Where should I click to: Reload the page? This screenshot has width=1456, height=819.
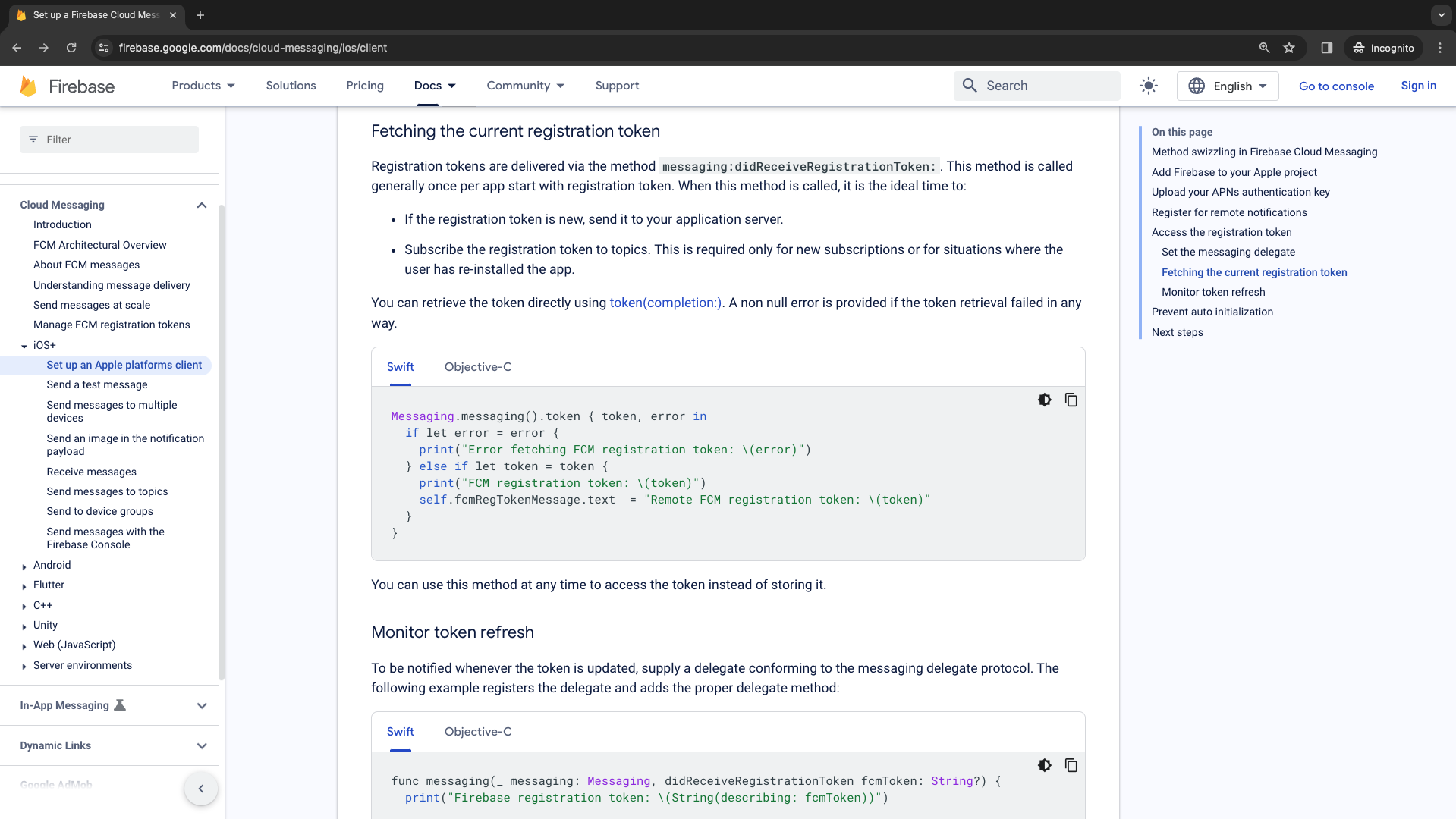tap(71, 48)
